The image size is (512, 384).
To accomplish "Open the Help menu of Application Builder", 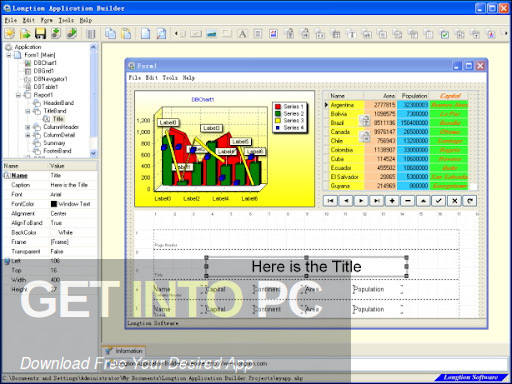I will click(86, 20).
